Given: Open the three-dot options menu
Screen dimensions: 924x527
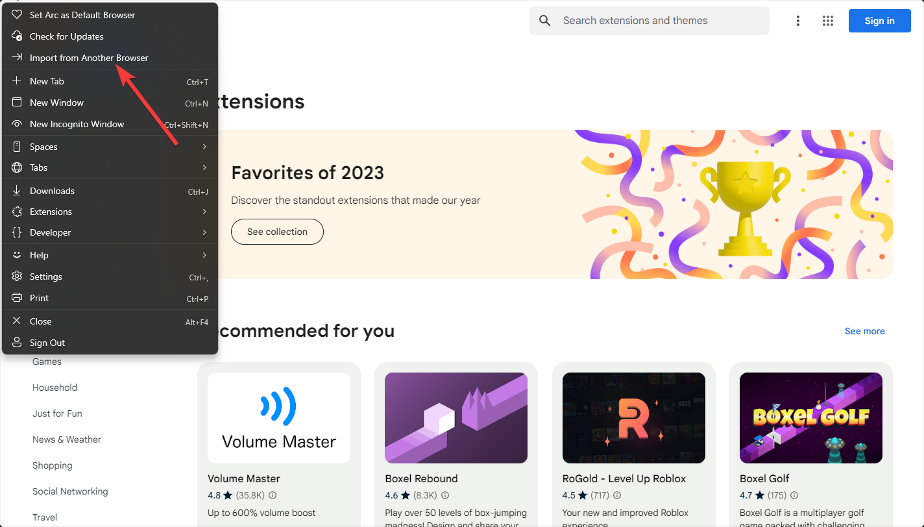Looking at the screenshot, I should coord(798,21).
